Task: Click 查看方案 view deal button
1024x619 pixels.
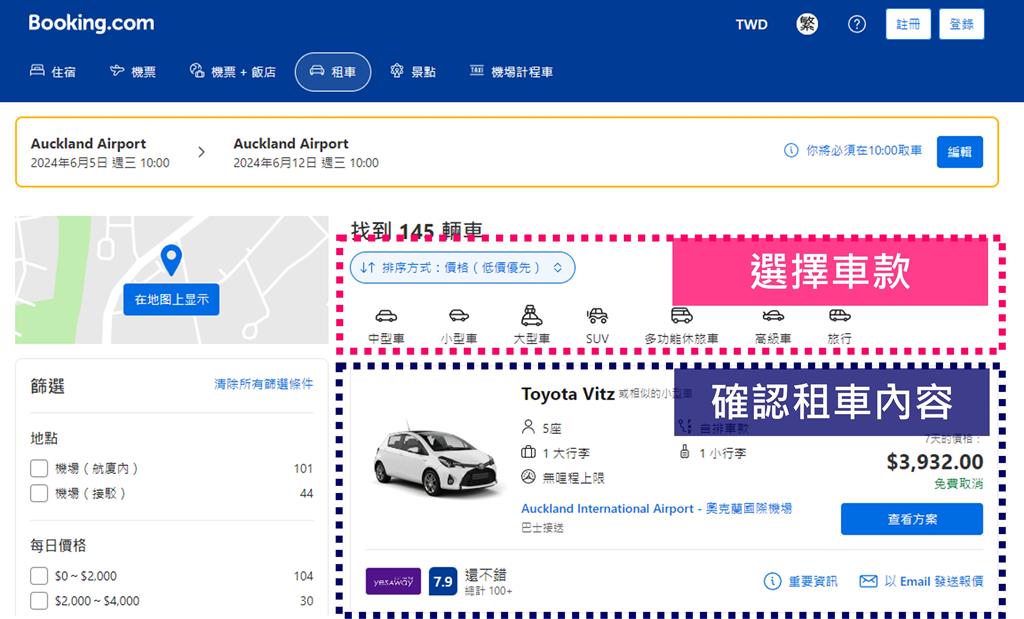Action: point(912,519)
